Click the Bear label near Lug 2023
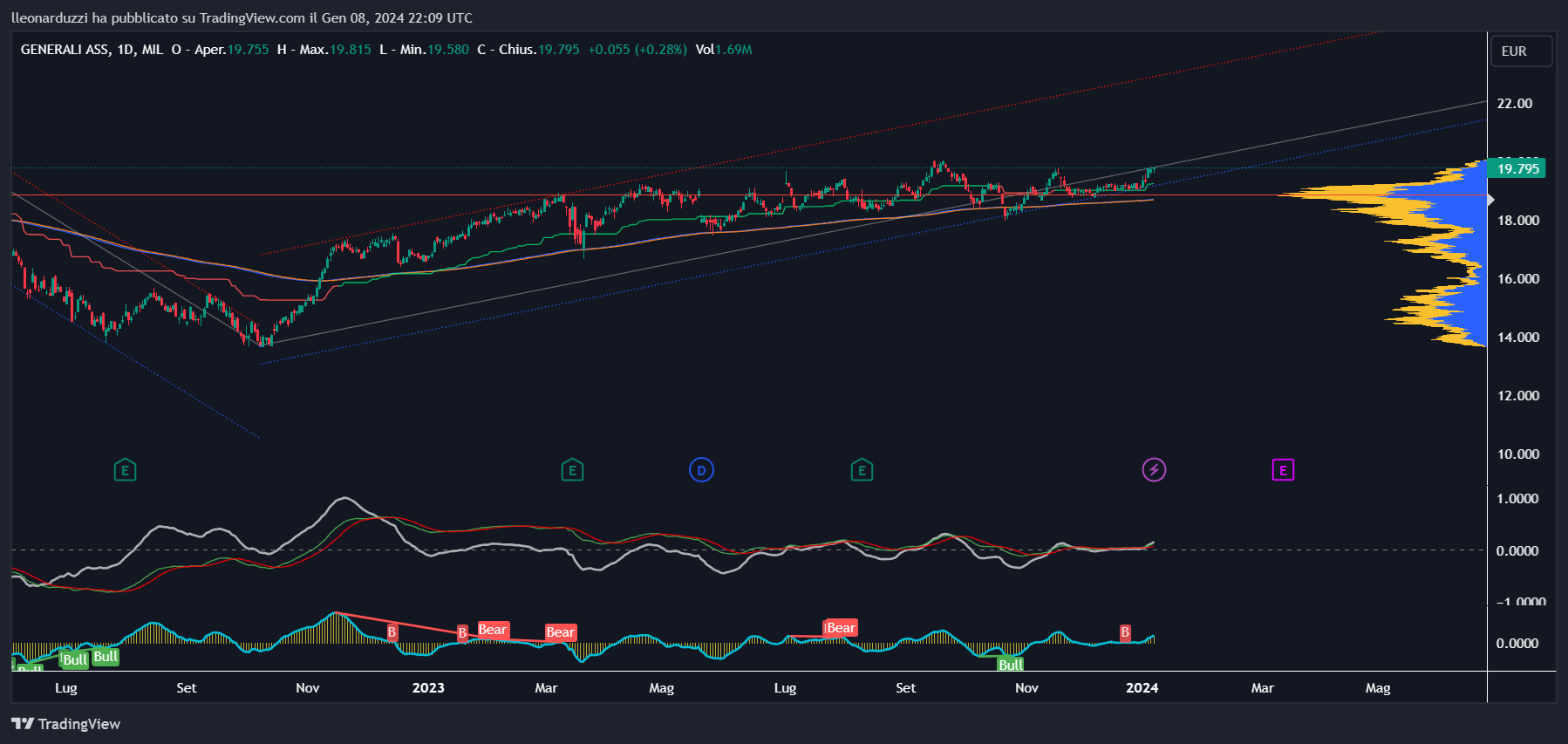Viewport: 1568px width, 744px height. click(x=841, y=628)
